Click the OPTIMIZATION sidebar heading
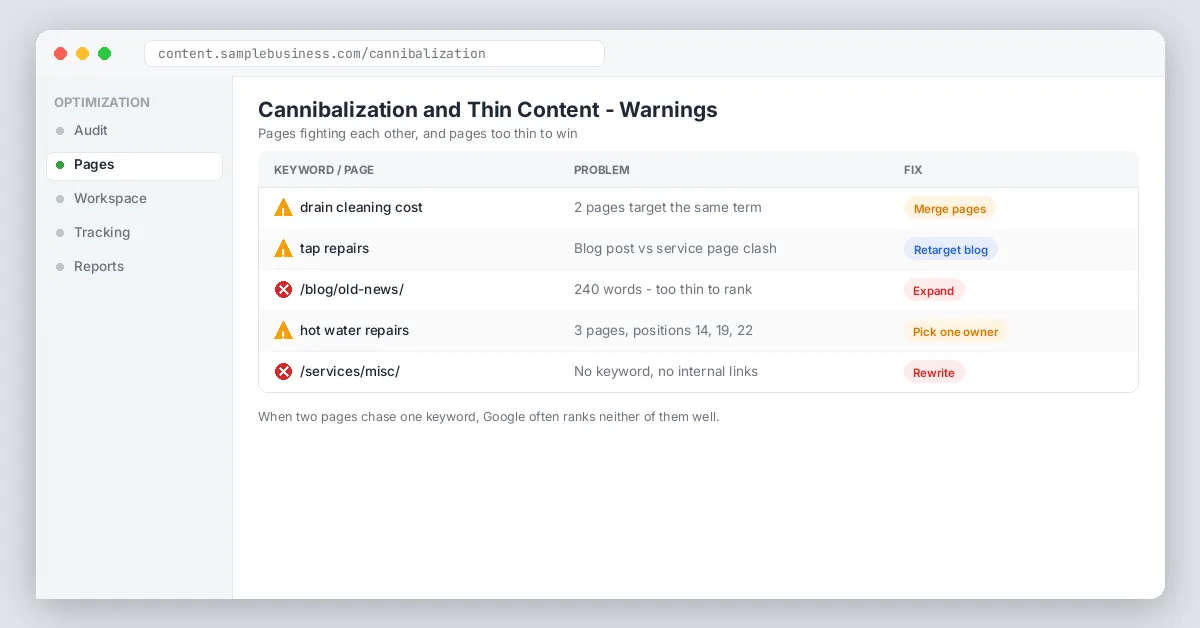 point(102,103)
